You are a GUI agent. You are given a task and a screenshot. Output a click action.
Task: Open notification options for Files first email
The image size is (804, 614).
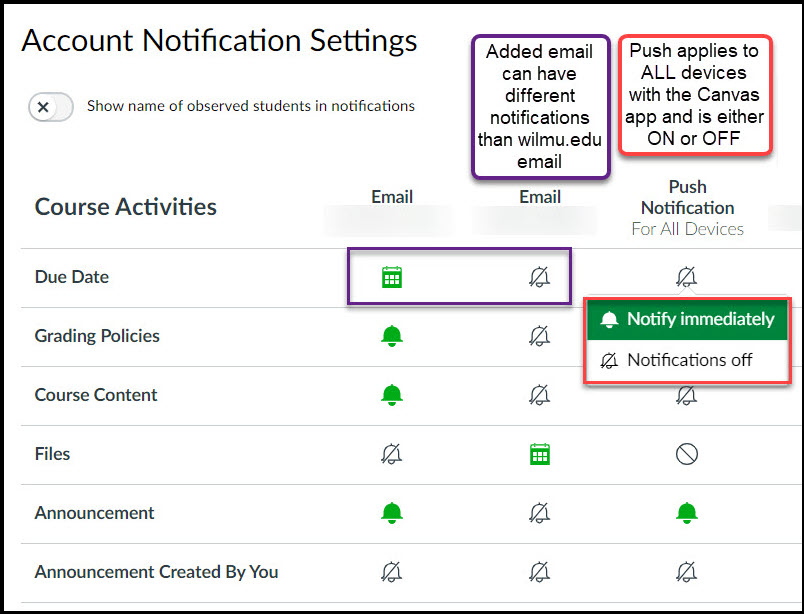click(392, 454)
